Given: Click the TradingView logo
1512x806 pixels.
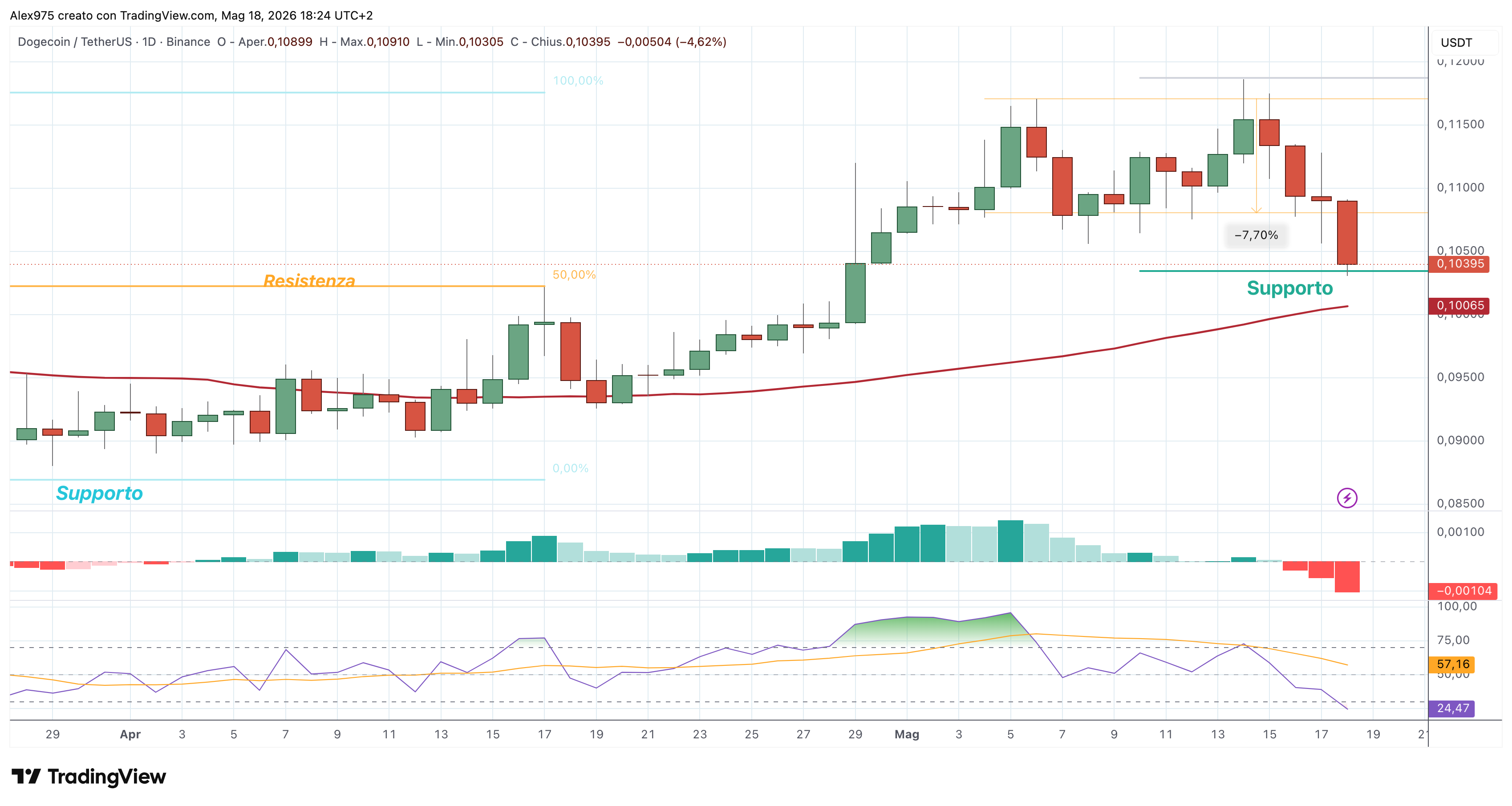Looking at the screenshot, I should pyautogui.click(x=89, y=776).
